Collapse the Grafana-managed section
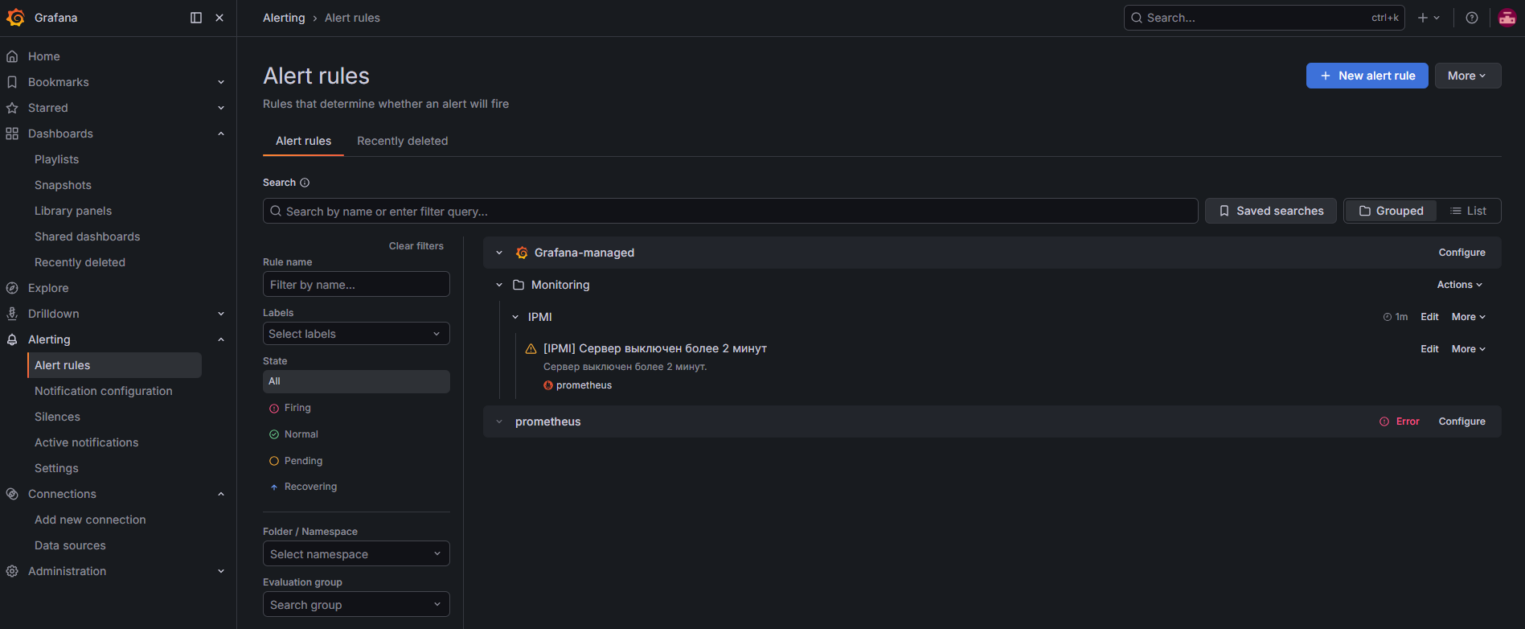1525x629 pixels. [499, 253]
